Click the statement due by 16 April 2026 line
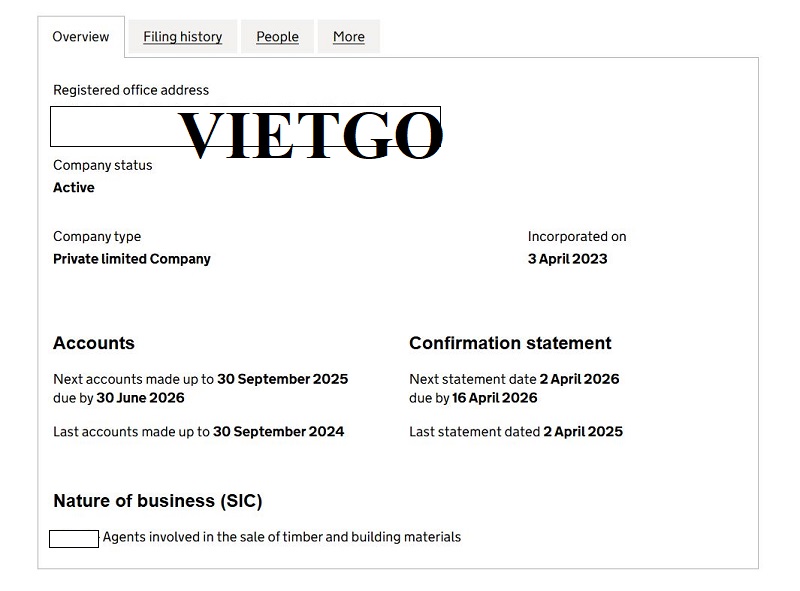Viewport: 800px width, 591px height. [473, 398]
